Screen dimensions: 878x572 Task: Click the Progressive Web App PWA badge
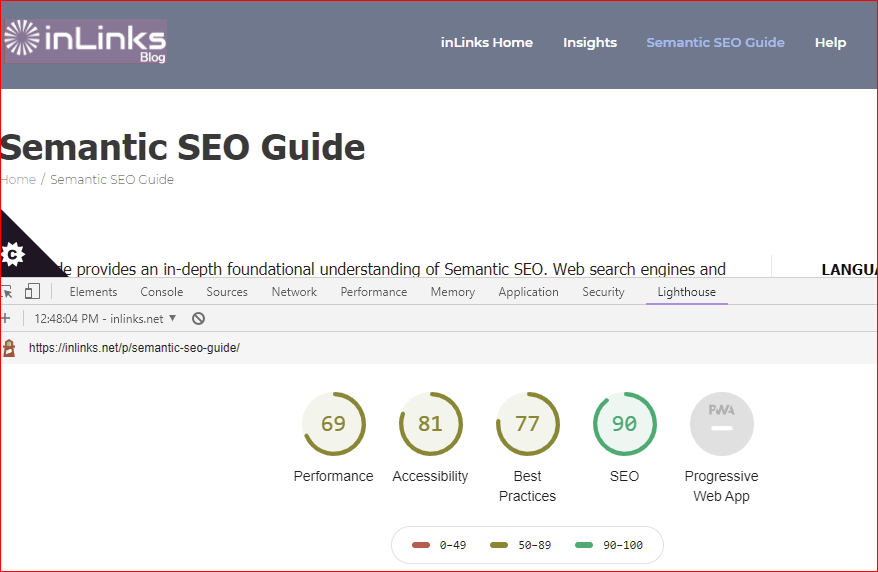point(721,424)
